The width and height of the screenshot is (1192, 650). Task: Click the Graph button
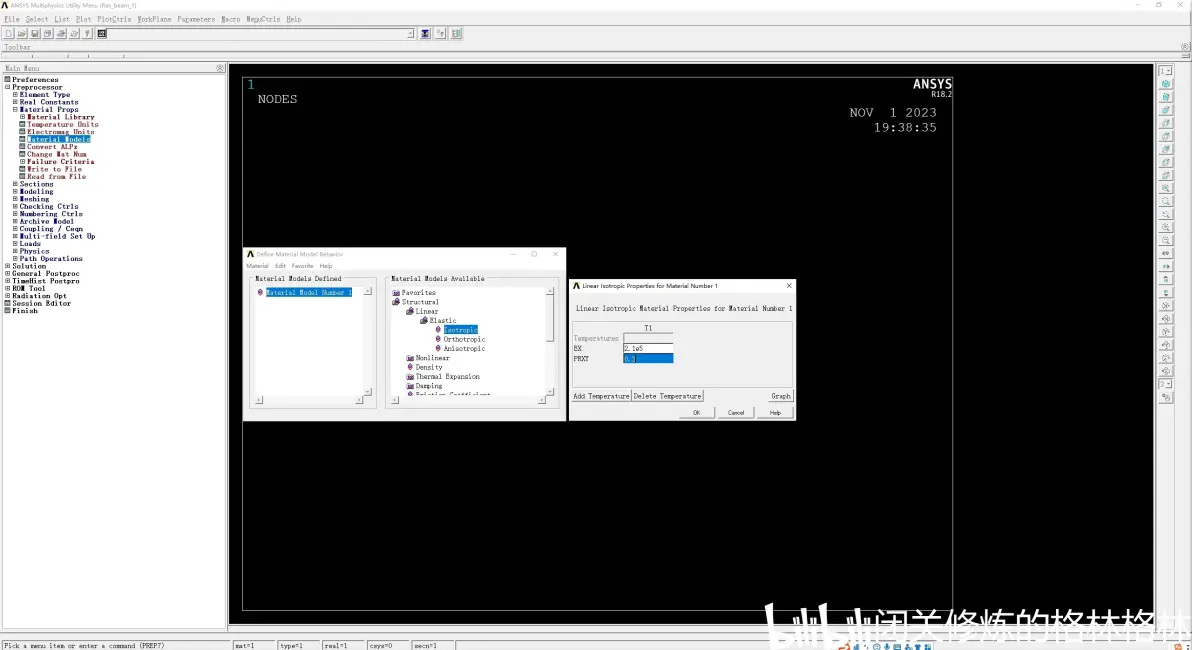(781, 396)
